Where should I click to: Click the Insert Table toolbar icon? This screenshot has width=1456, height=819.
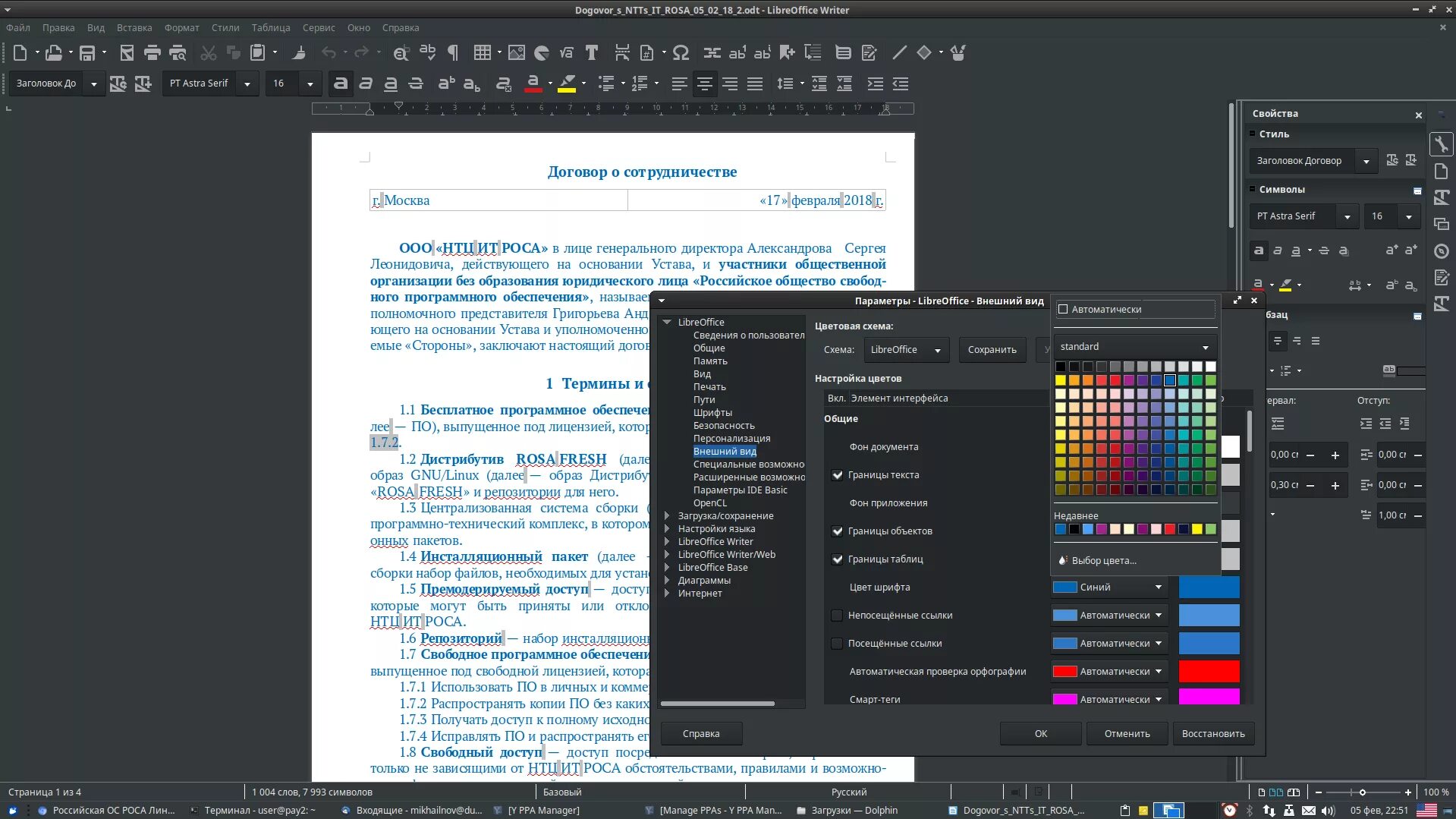pos(482,52)
